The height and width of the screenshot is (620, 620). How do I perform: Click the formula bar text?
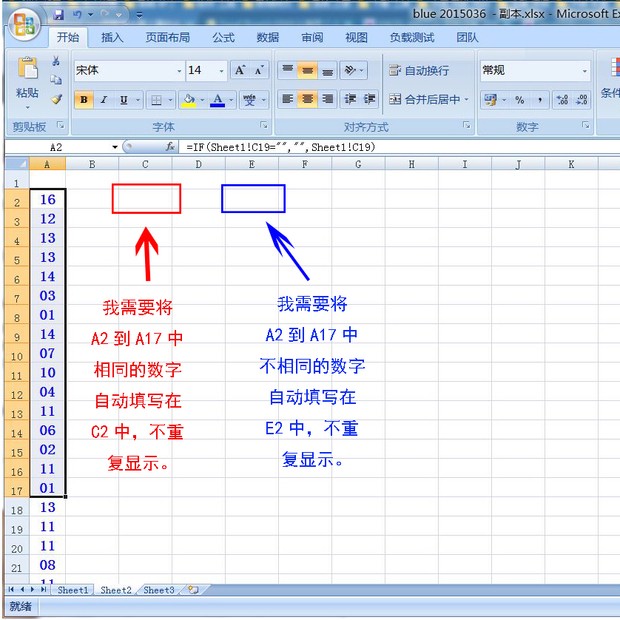(x=280, y=147)
